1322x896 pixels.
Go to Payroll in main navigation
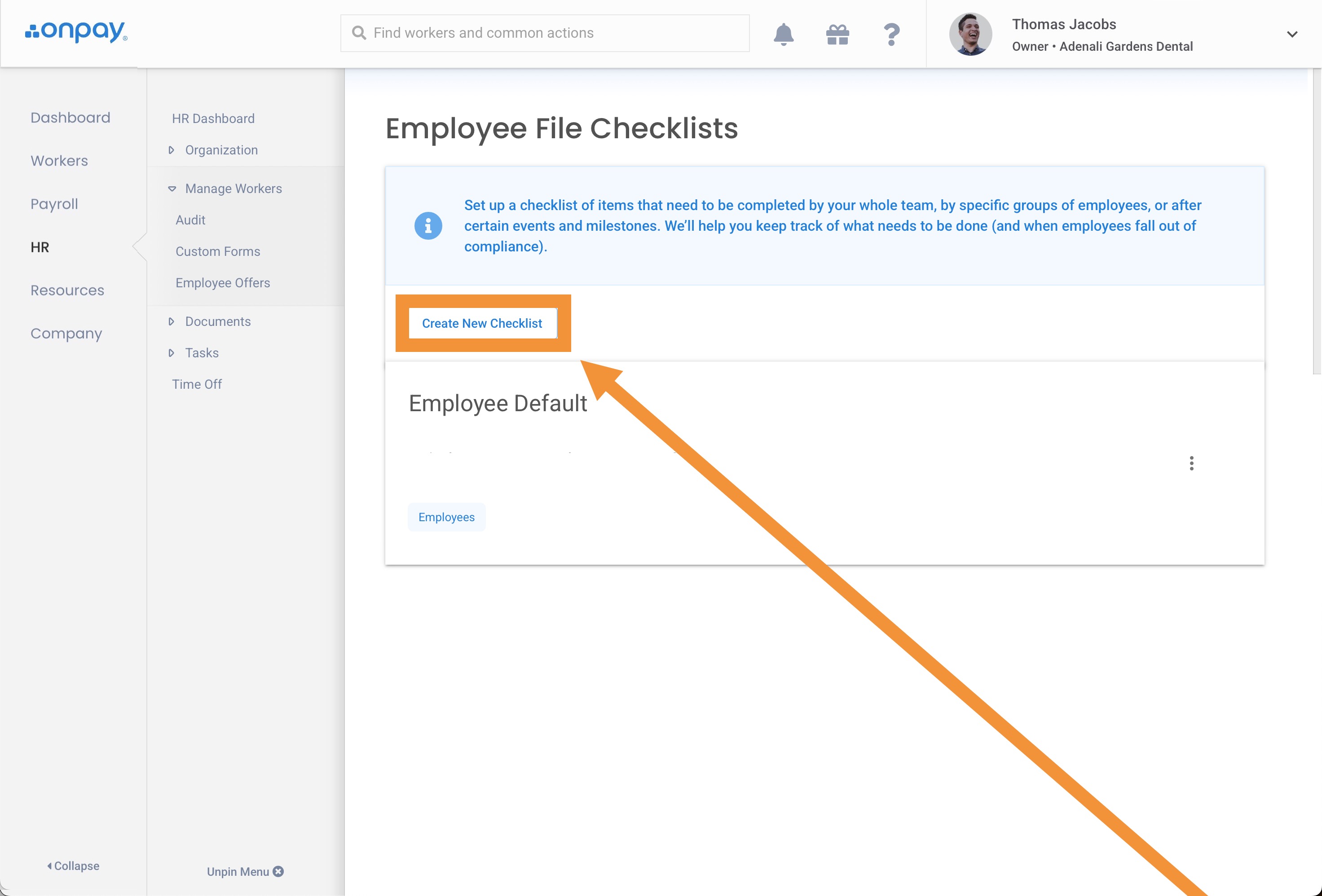point(54,204)
